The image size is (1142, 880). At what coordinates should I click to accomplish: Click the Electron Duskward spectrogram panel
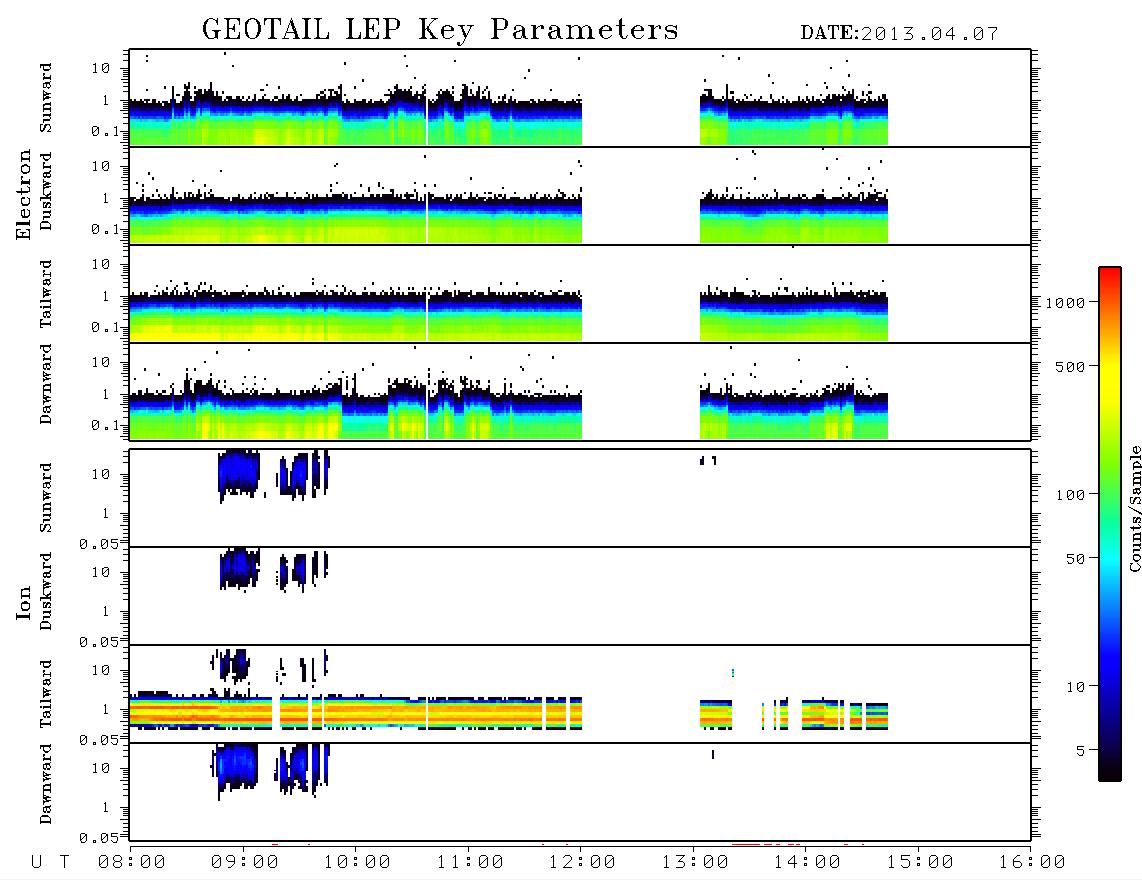(x=580, y=195)
